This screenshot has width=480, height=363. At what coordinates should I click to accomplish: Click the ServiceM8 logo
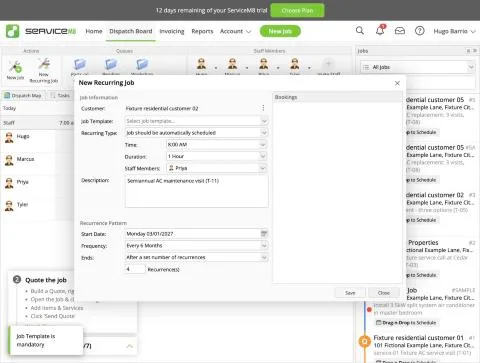coord(41,31)
